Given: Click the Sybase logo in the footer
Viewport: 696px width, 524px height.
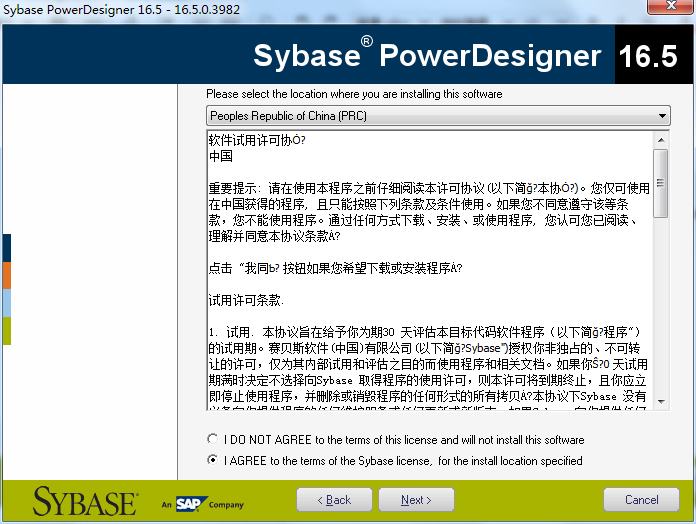Looking at the screenshot, I should coord(85,501).
